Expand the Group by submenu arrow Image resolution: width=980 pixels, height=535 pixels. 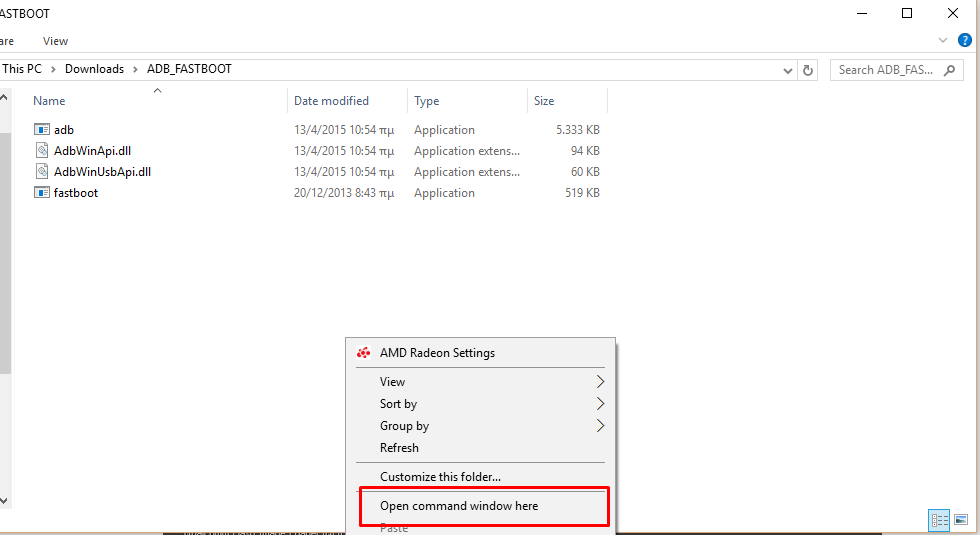coord(600,426)
